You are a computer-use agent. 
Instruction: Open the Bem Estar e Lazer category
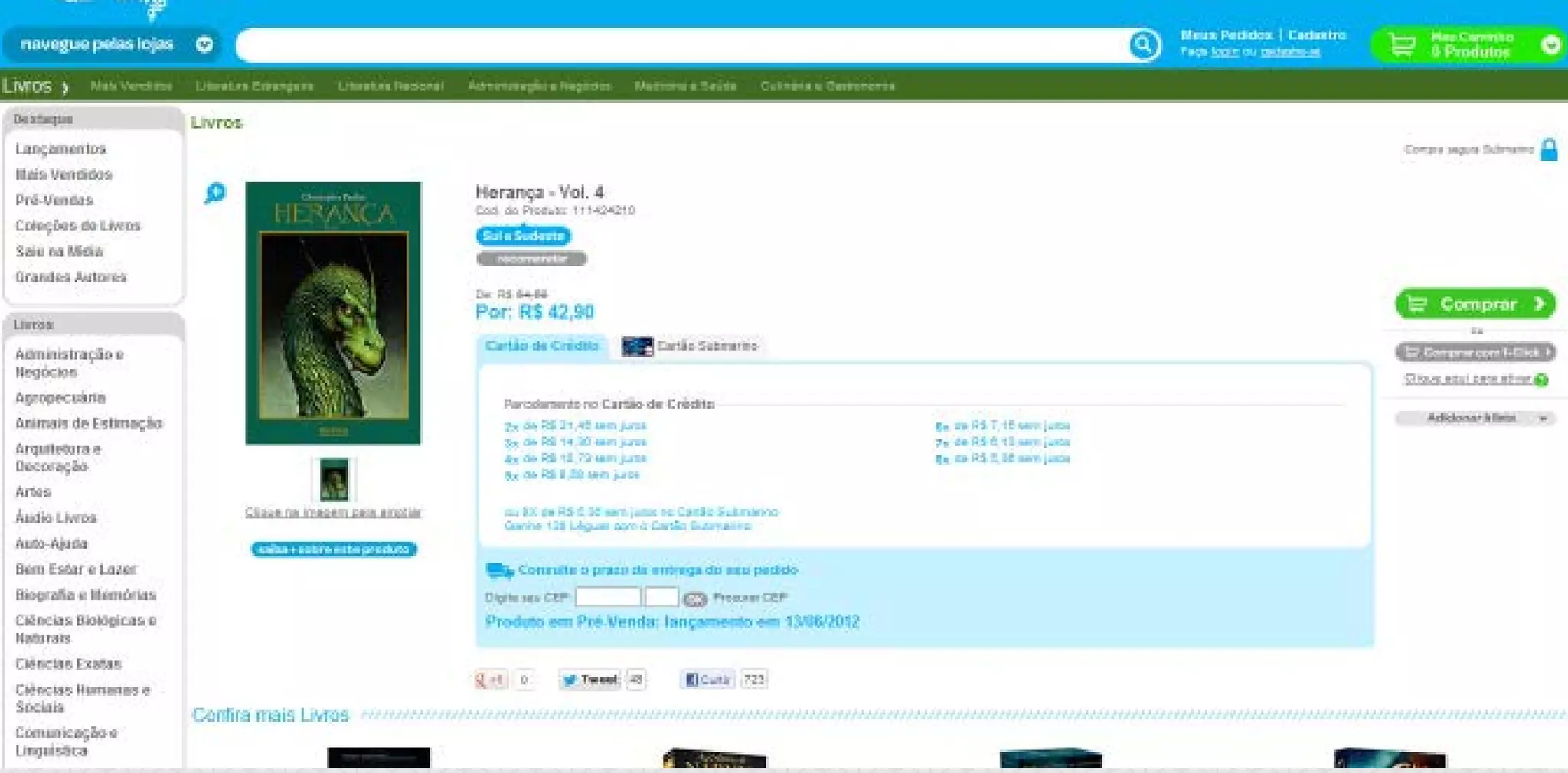76,569
